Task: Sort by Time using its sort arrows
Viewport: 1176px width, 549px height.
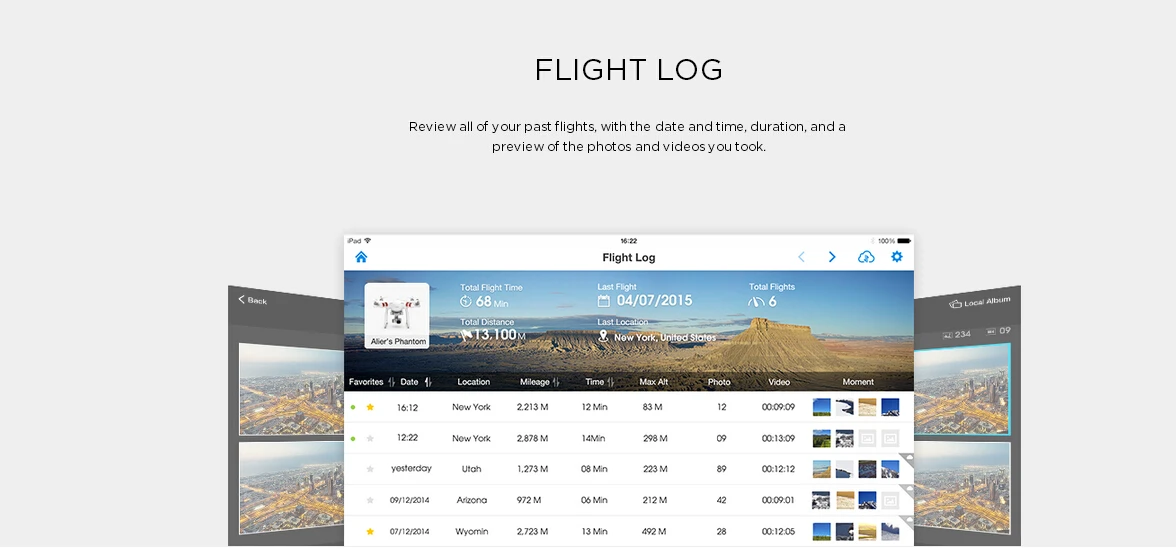Action: point(610,382)
